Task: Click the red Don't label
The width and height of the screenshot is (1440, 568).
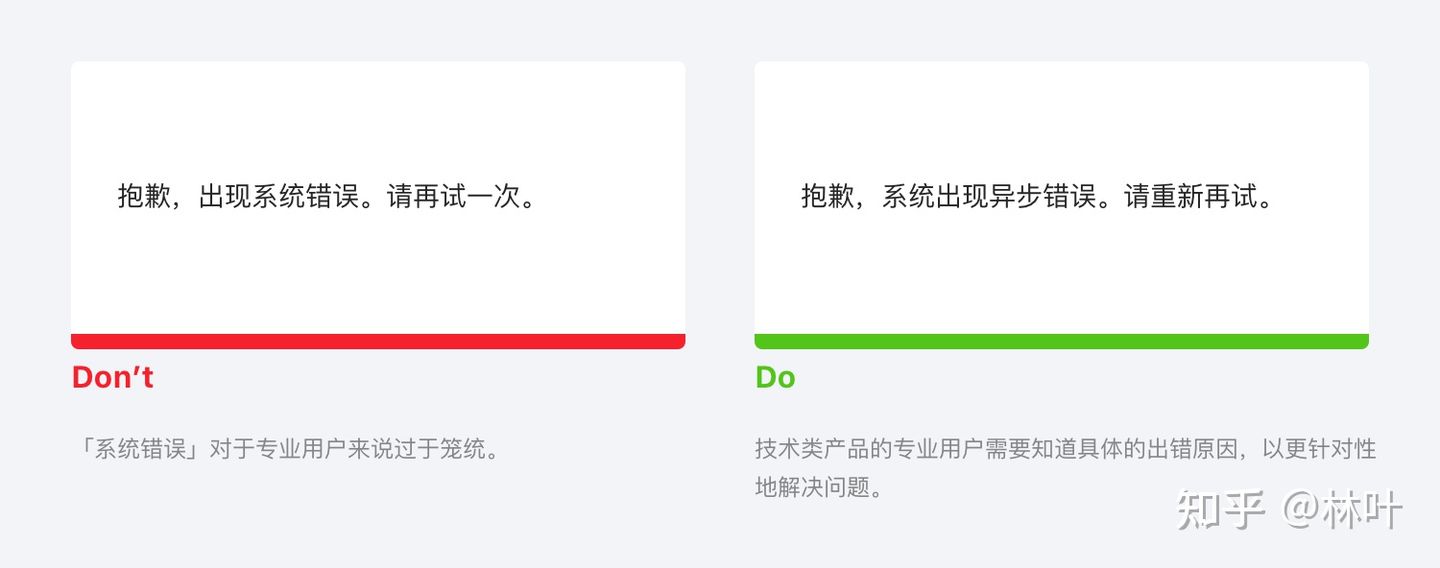Action: (112, 377)
